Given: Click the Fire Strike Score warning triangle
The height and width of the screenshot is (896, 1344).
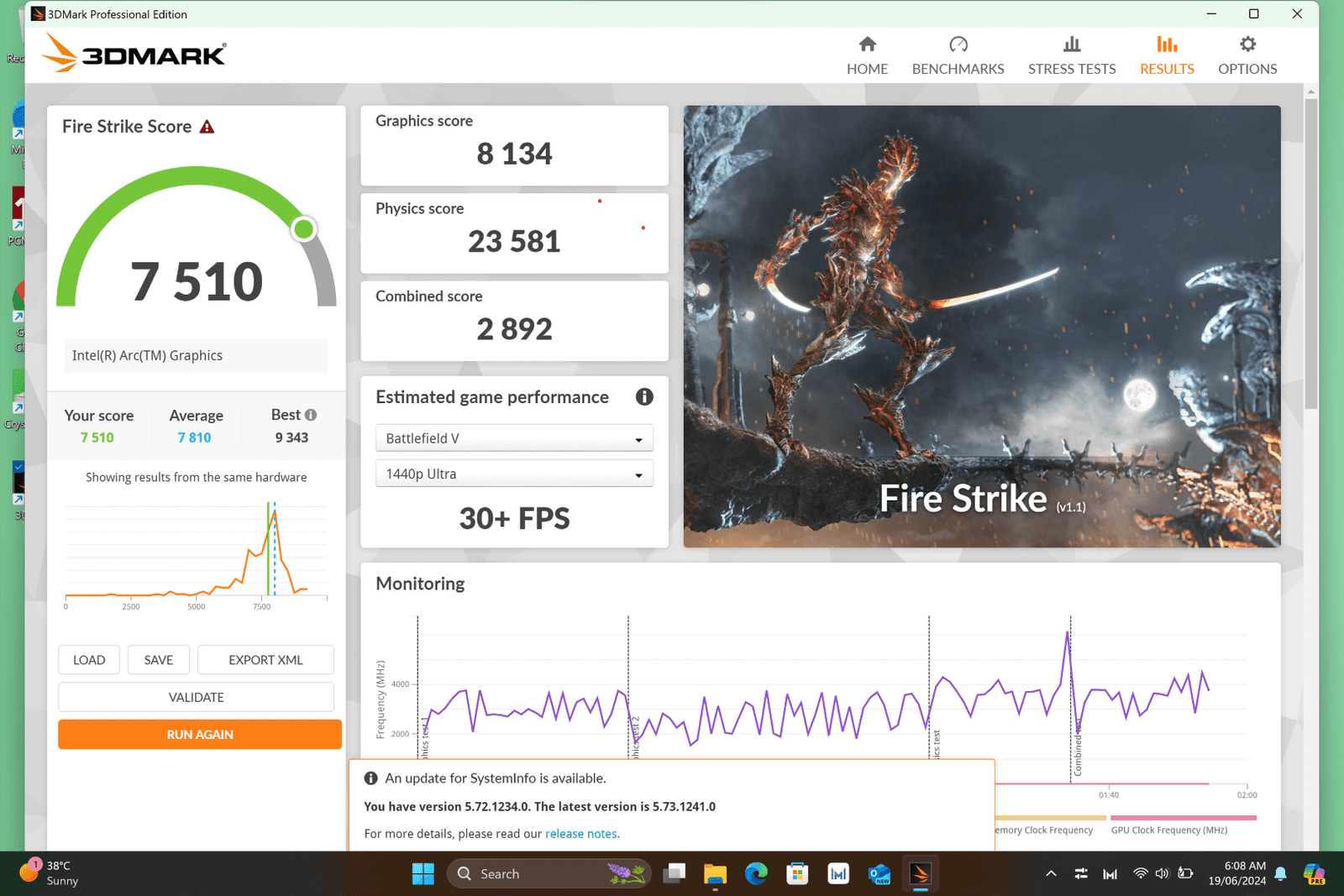Looking at the screenshot, I should click(x=207, y=127).
